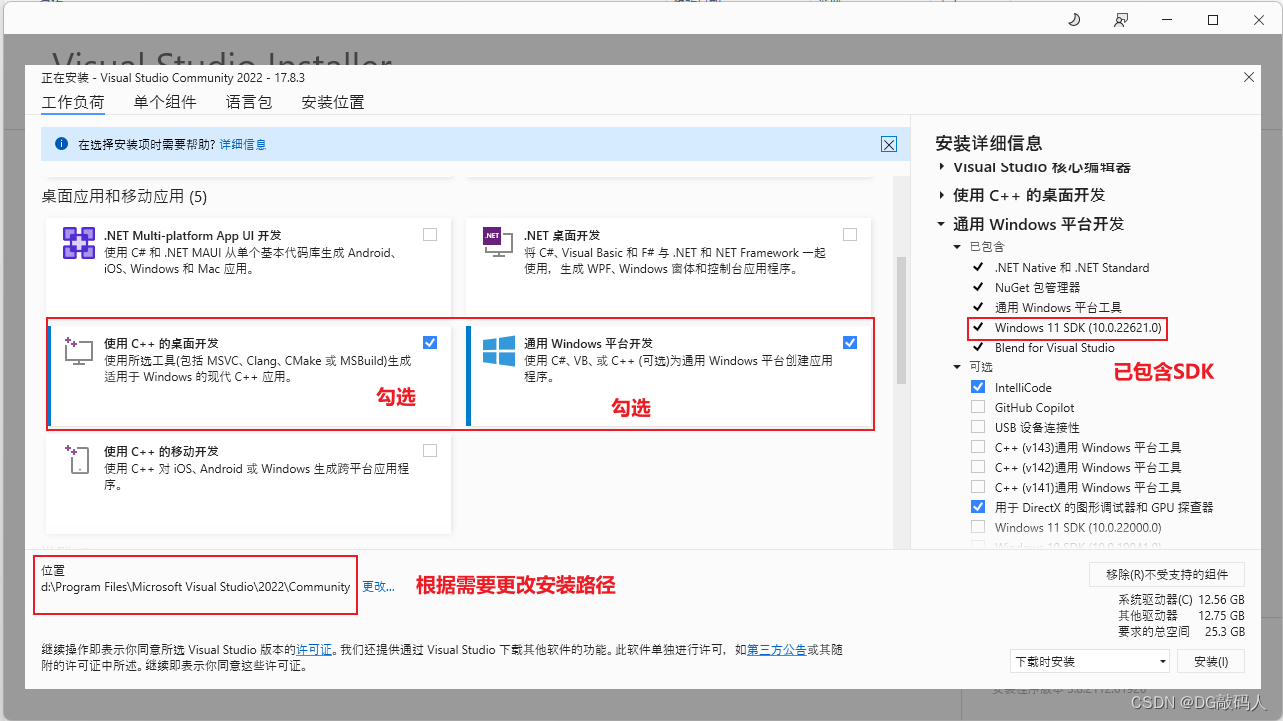
Task: Enable the USB 设备连接性 component
Action: coord(978,427)
